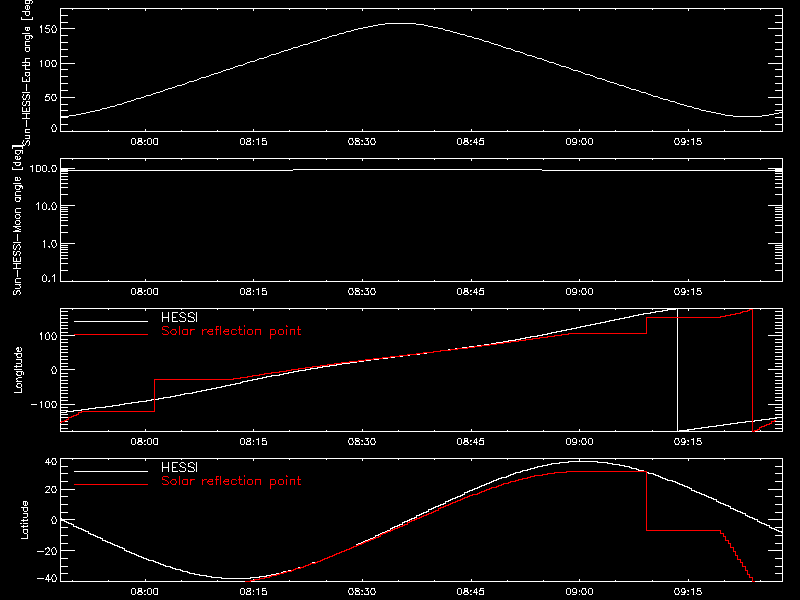Choose 09:00 label under Longitude plot
Screen dimensions: 800x600
point(579,442)
